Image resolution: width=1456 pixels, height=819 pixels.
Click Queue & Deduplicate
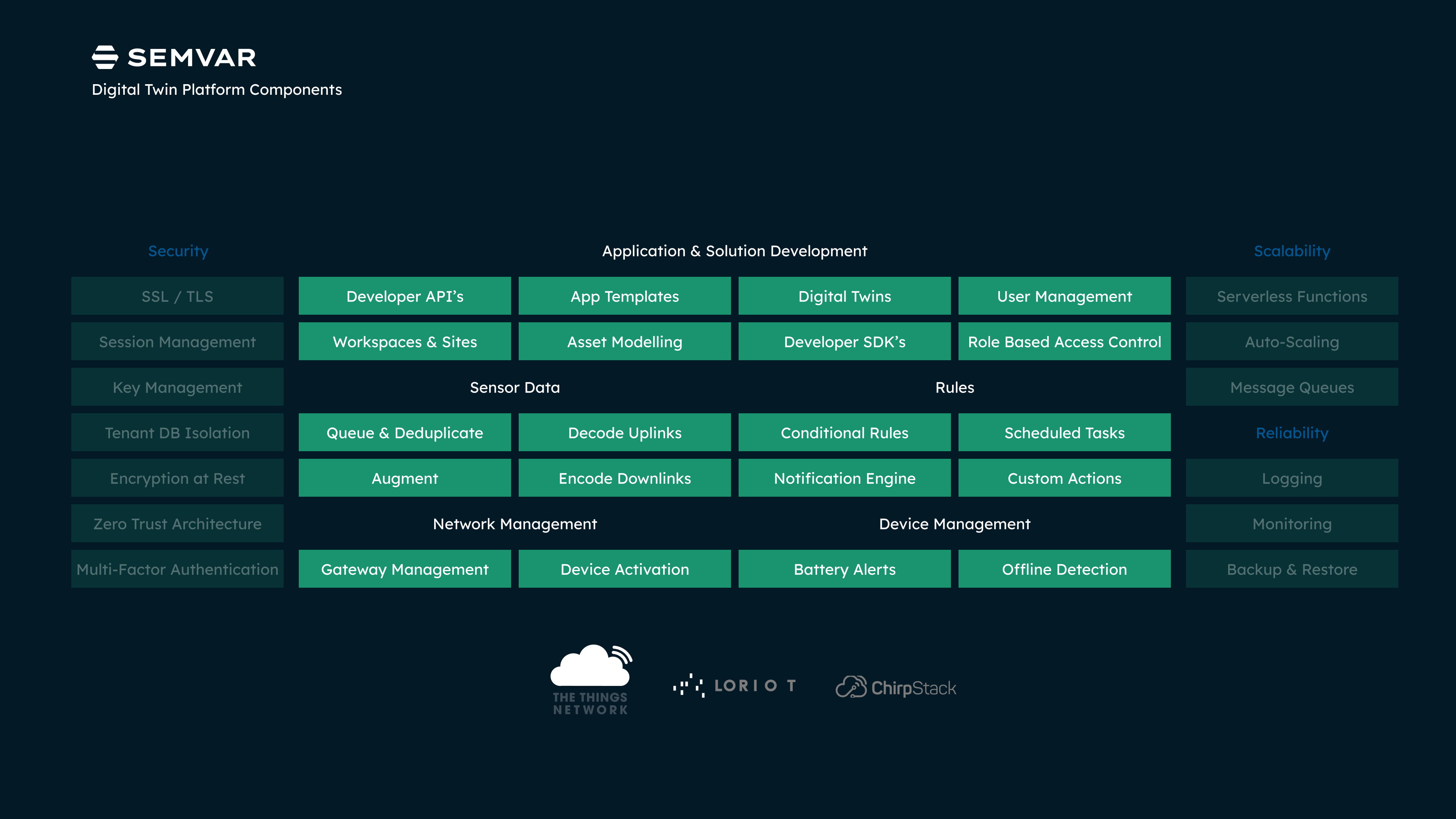[404, 432]
